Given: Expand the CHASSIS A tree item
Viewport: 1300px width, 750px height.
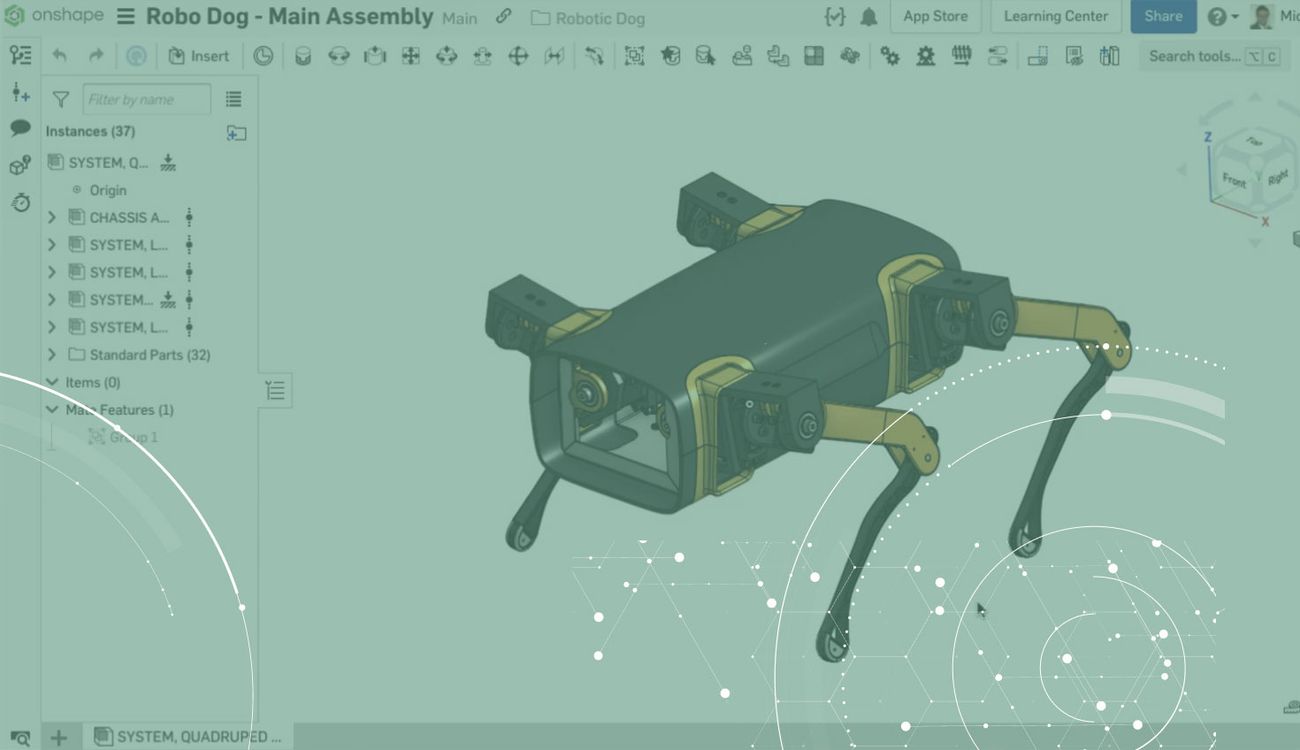Looking at the screenshot, I should point(51,217).
